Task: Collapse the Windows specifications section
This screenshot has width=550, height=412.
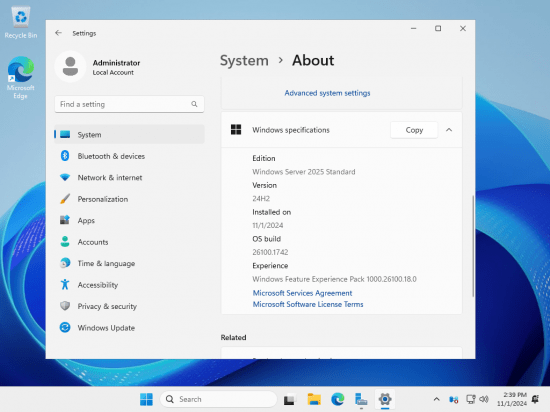Action: tap(449, 130)
